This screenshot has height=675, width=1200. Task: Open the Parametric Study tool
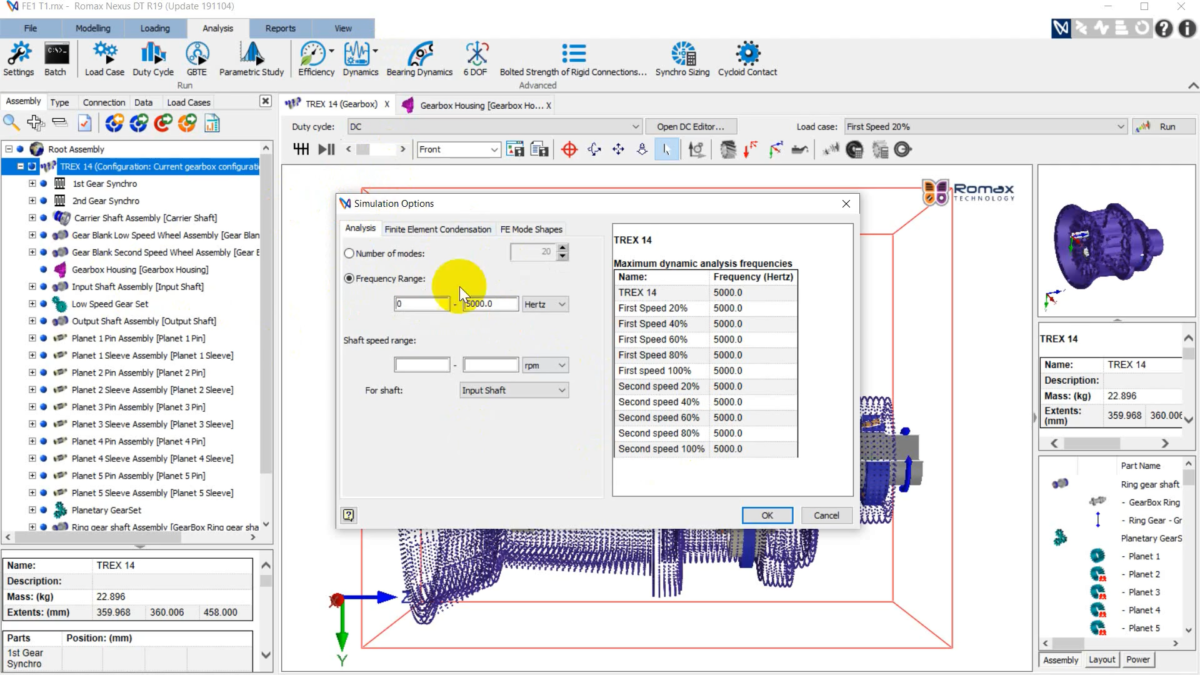(x=252, y=59)
